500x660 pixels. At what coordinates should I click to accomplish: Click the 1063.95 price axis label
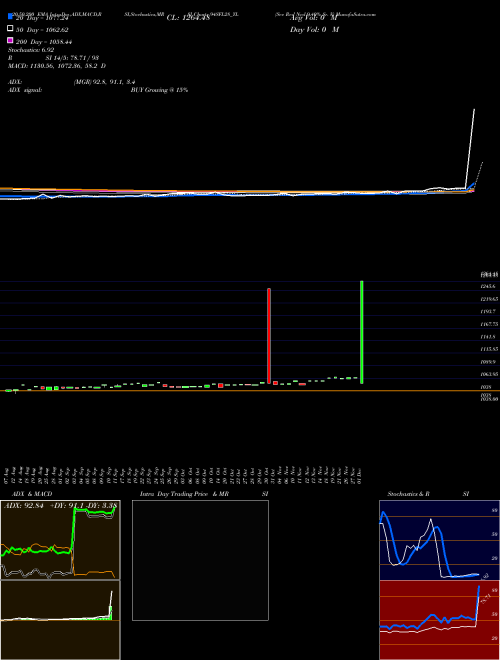490,374
